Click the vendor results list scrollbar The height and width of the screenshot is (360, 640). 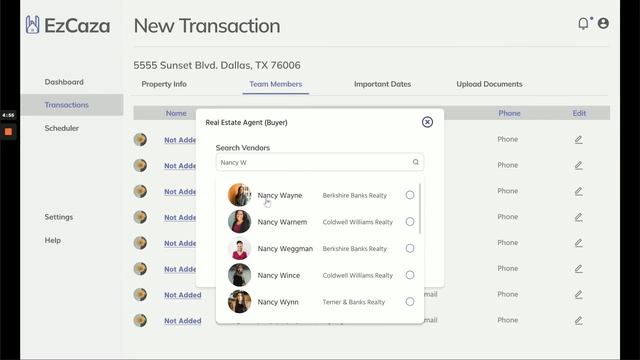pyautogui.click(x=420, y=209)
